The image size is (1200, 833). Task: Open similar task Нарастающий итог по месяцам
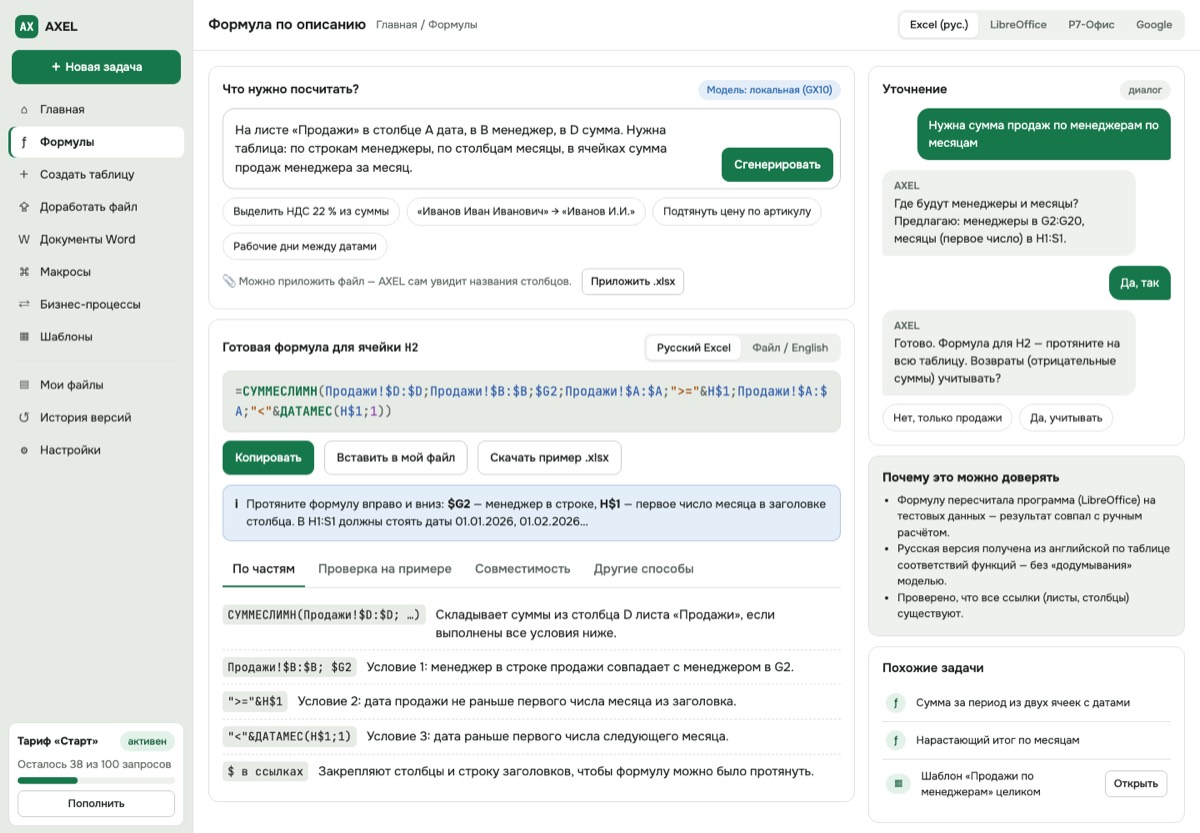(x=1026, y=741)
